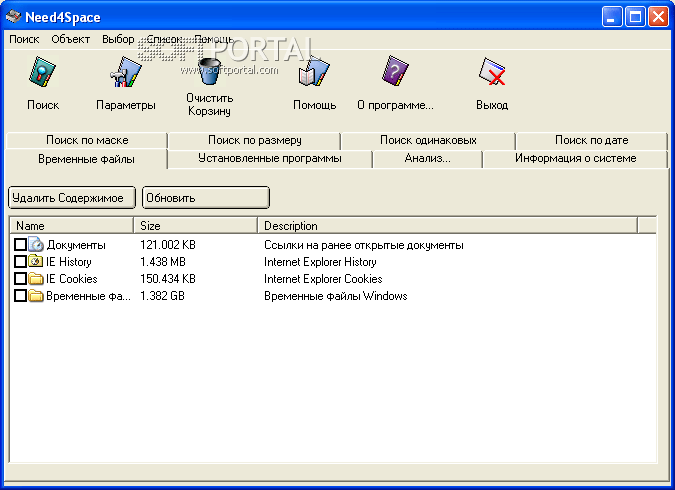Open the Помощь book icon

pos(314,71)
